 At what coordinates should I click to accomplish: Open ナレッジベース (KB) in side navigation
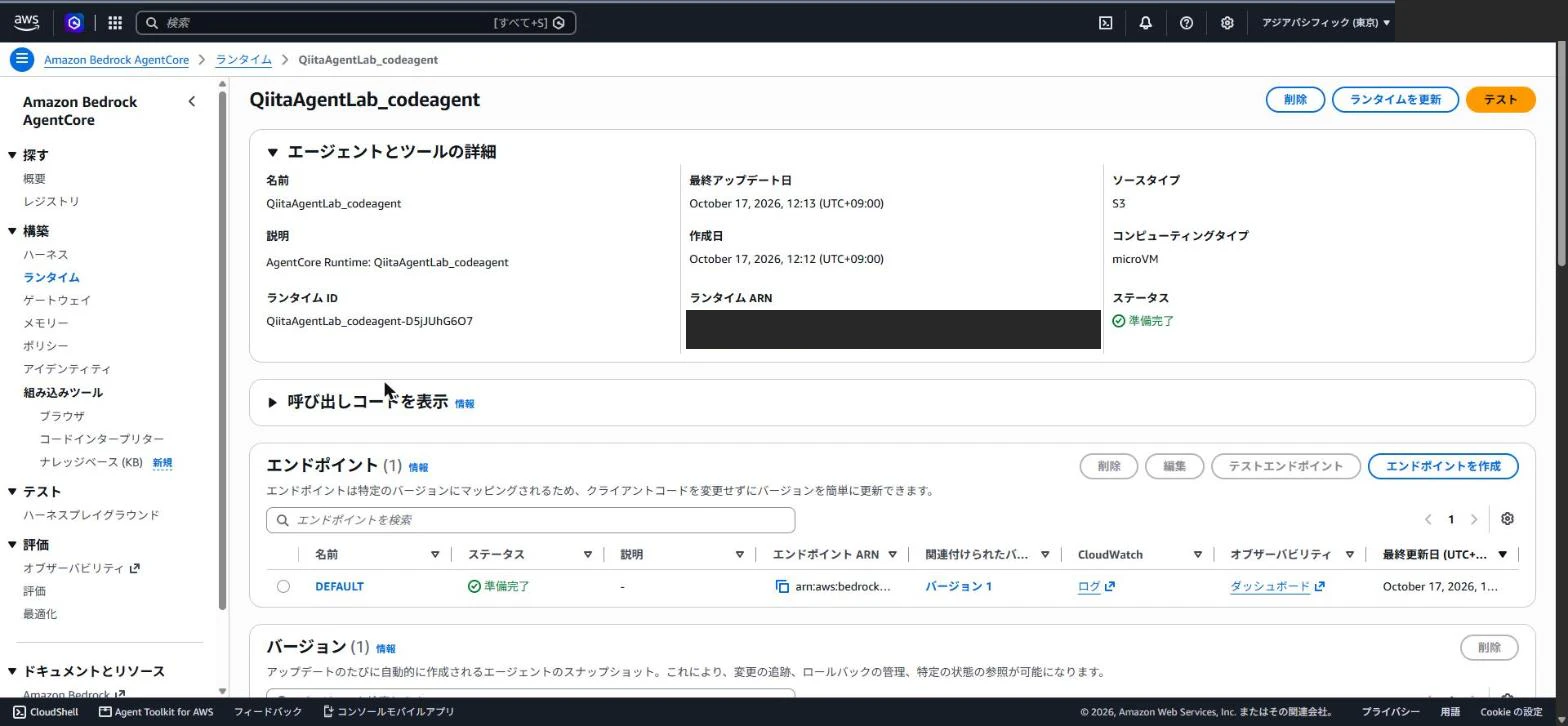click(91, 462)
